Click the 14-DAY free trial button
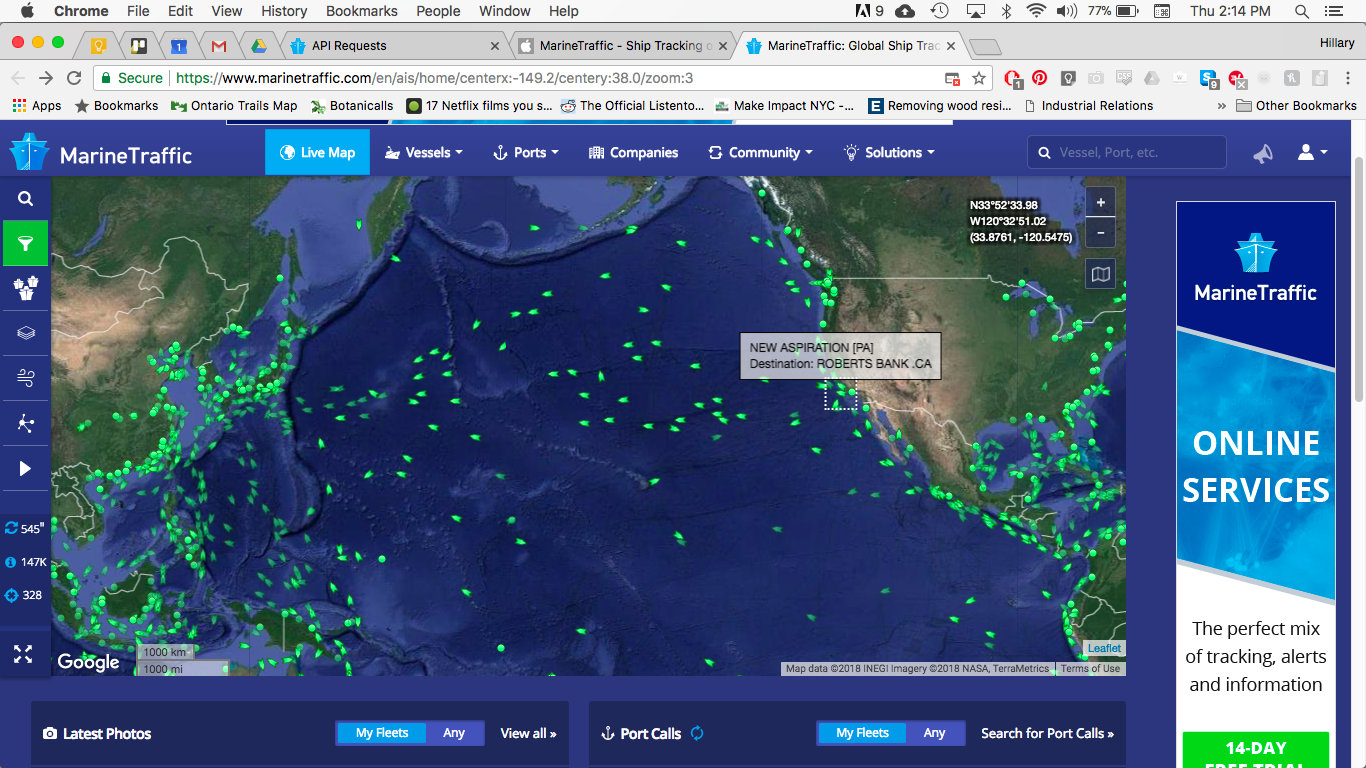Screen dimensions: 1366x768 1256,750
